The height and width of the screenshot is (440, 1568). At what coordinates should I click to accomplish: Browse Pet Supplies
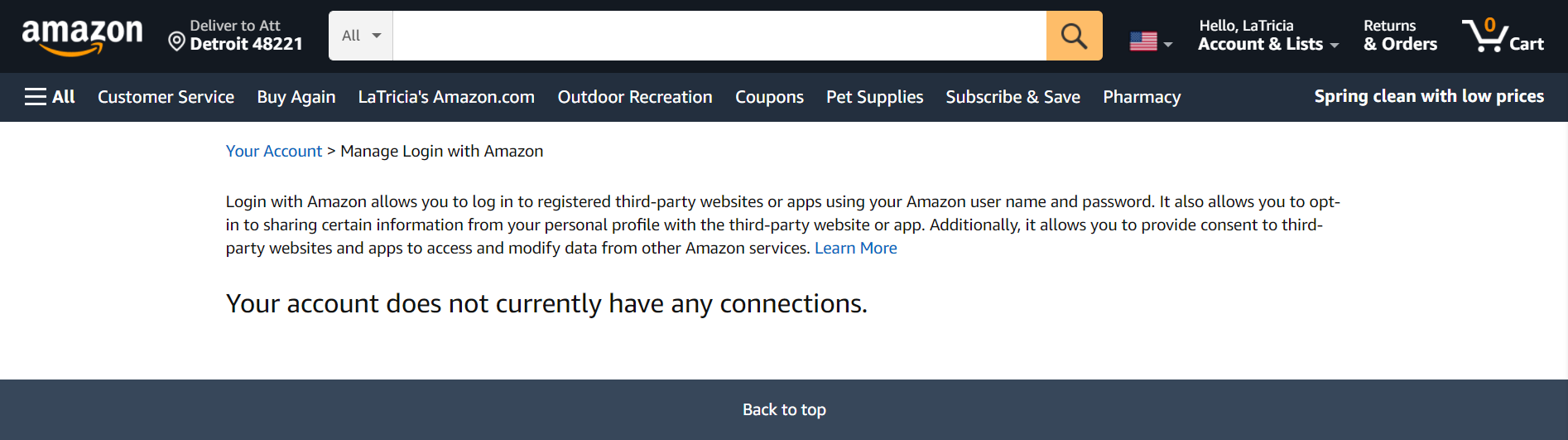point(874,97)
